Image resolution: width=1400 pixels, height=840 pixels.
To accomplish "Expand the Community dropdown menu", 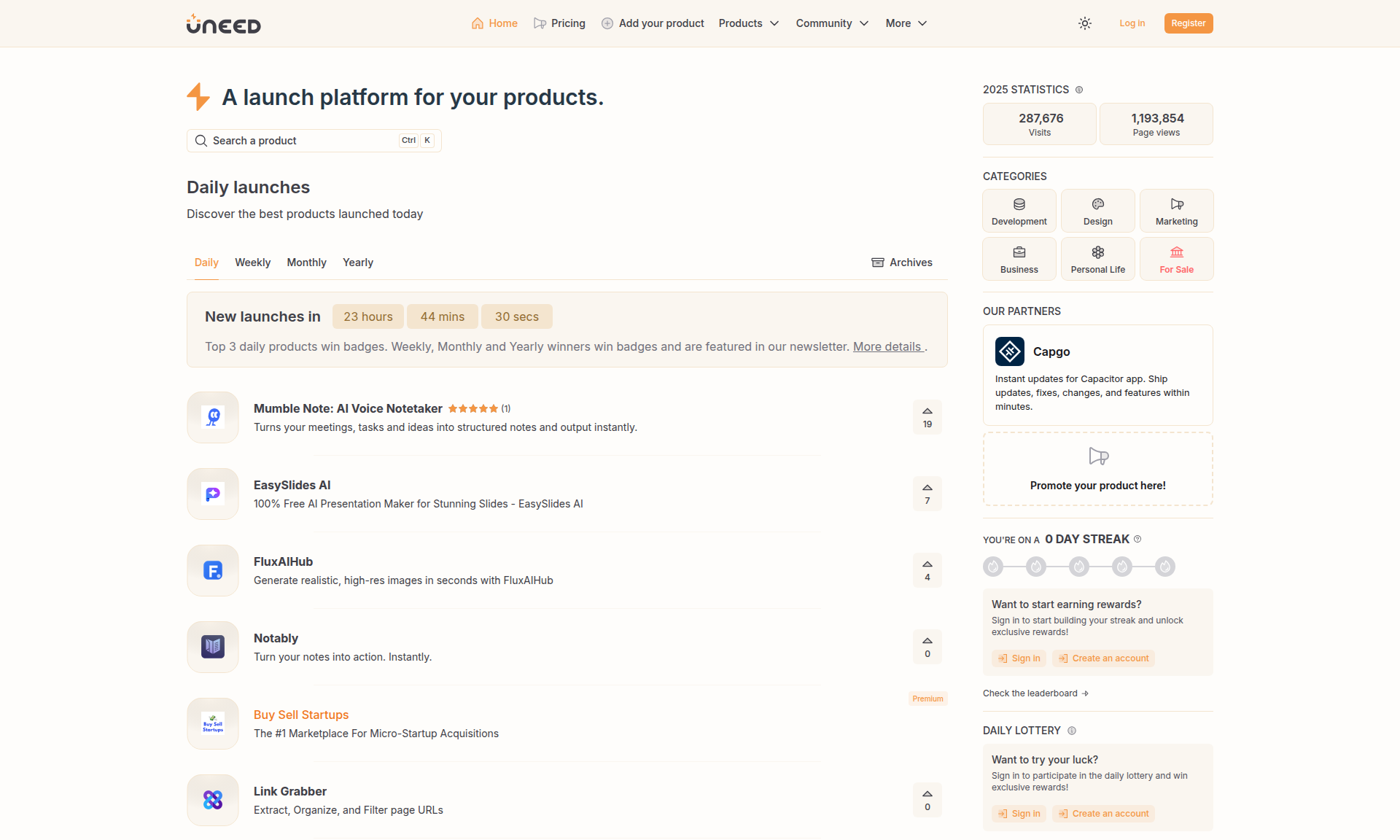I will tap(832, 23).
